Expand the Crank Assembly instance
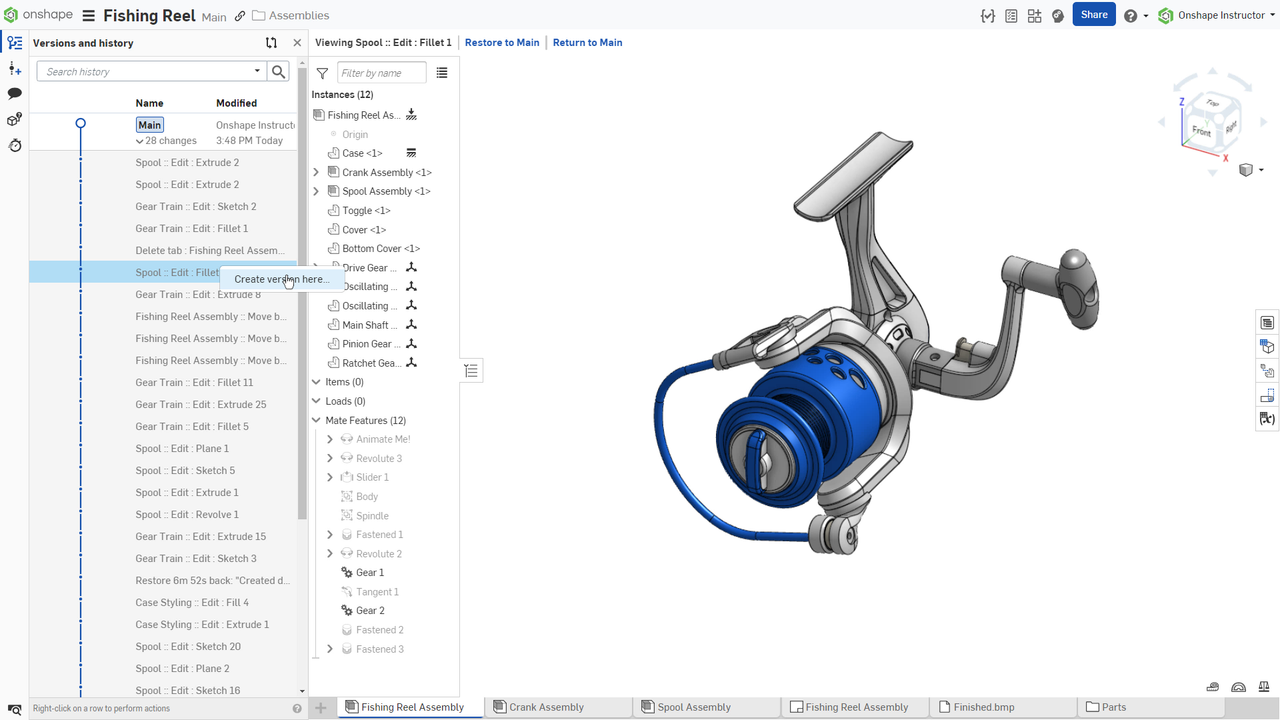1280x720 pixels. (x=316, y=171)
